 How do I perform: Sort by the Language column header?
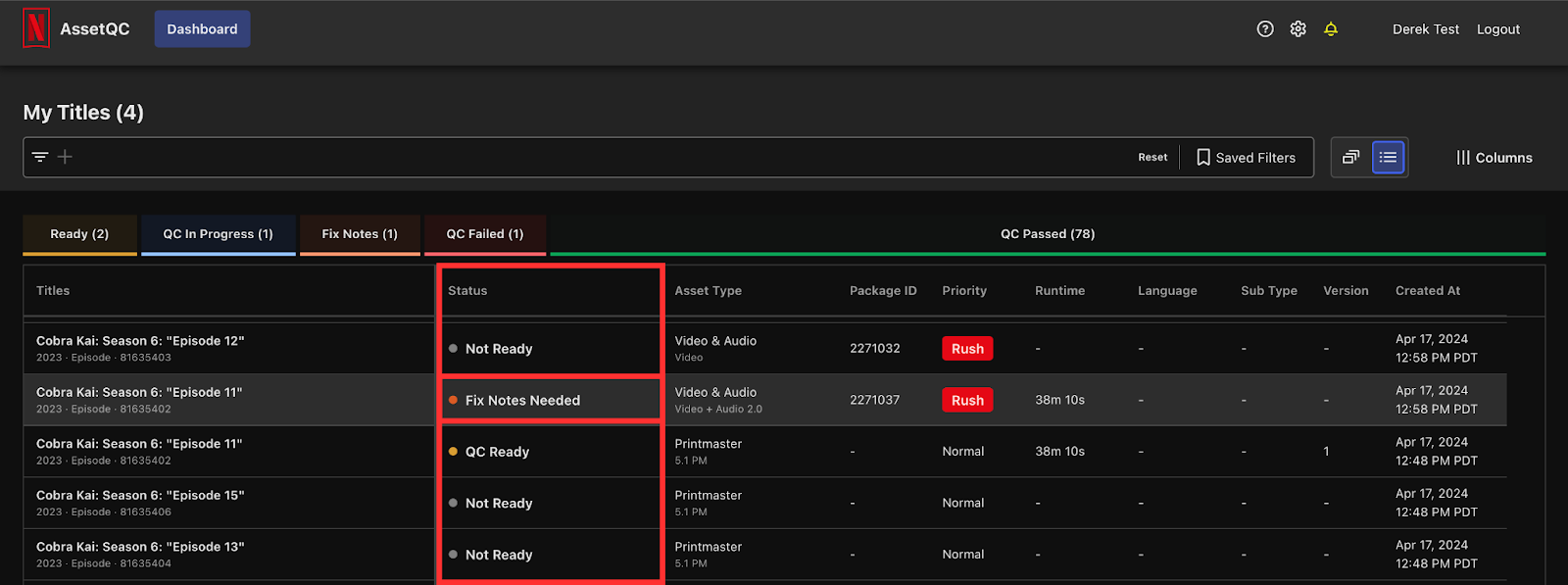(x=1167, y=291)
